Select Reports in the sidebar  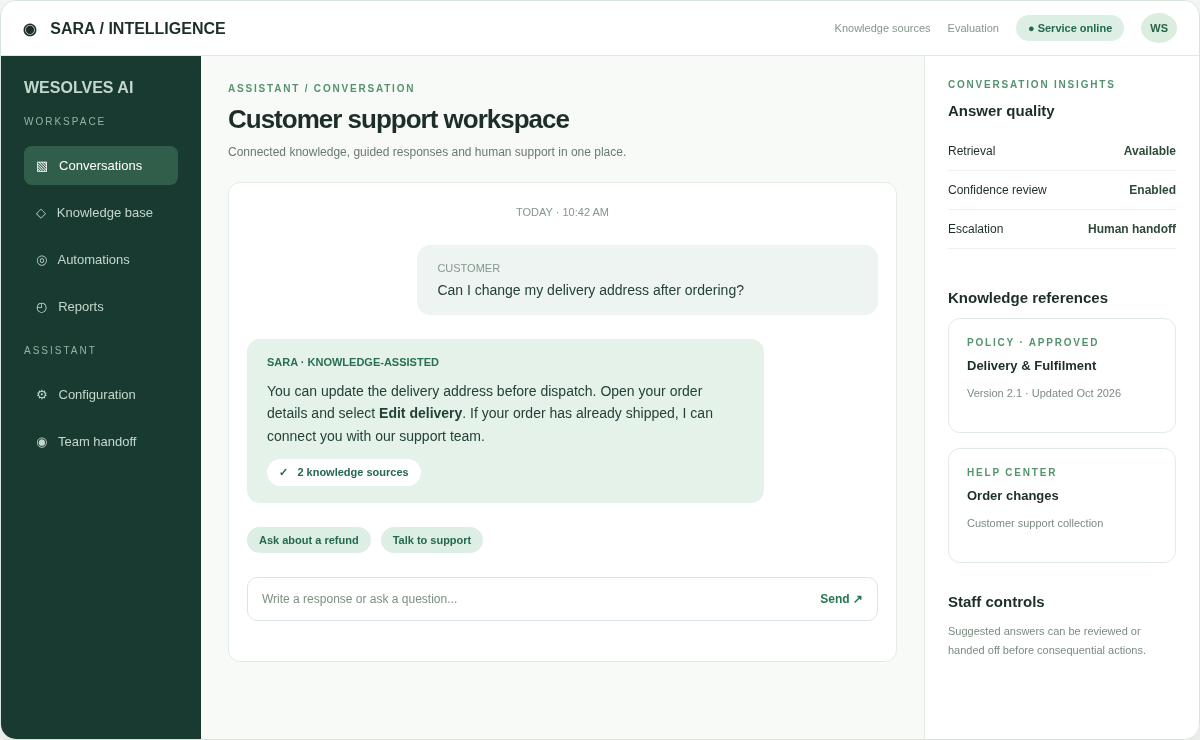tap(101, 307)
